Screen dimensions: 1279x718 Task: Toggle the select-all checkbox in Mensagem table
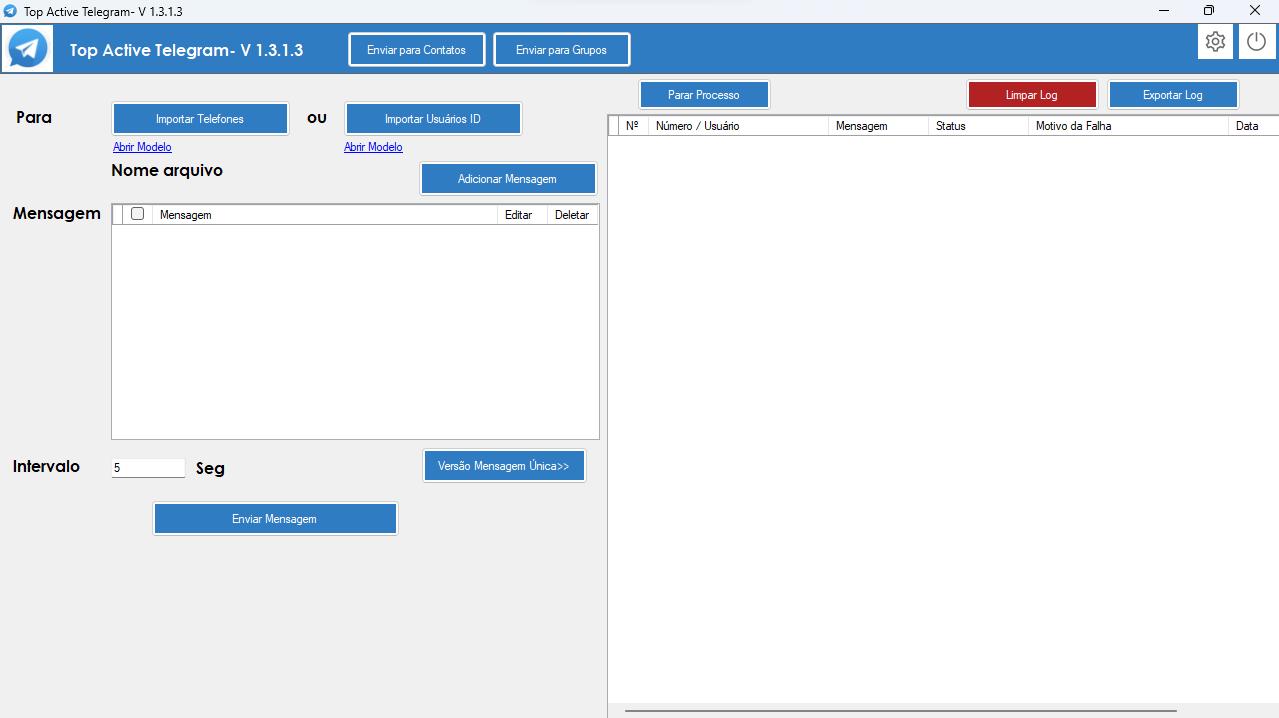tap(137, 213)
